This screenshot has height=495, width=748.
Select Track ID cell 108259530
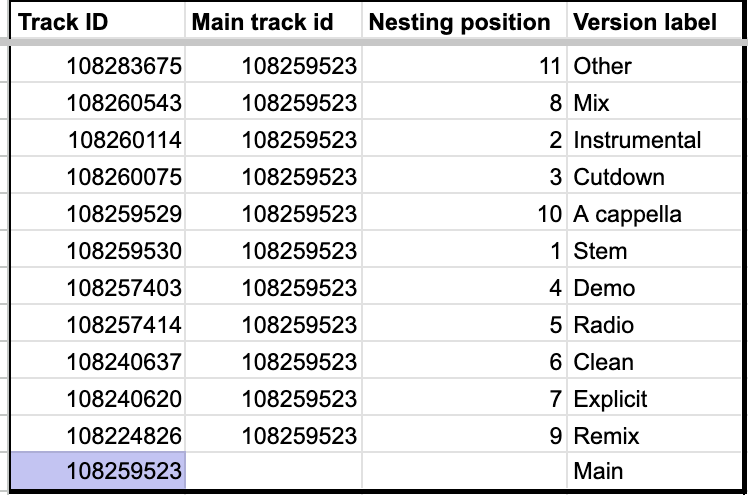tap(98, 251)
